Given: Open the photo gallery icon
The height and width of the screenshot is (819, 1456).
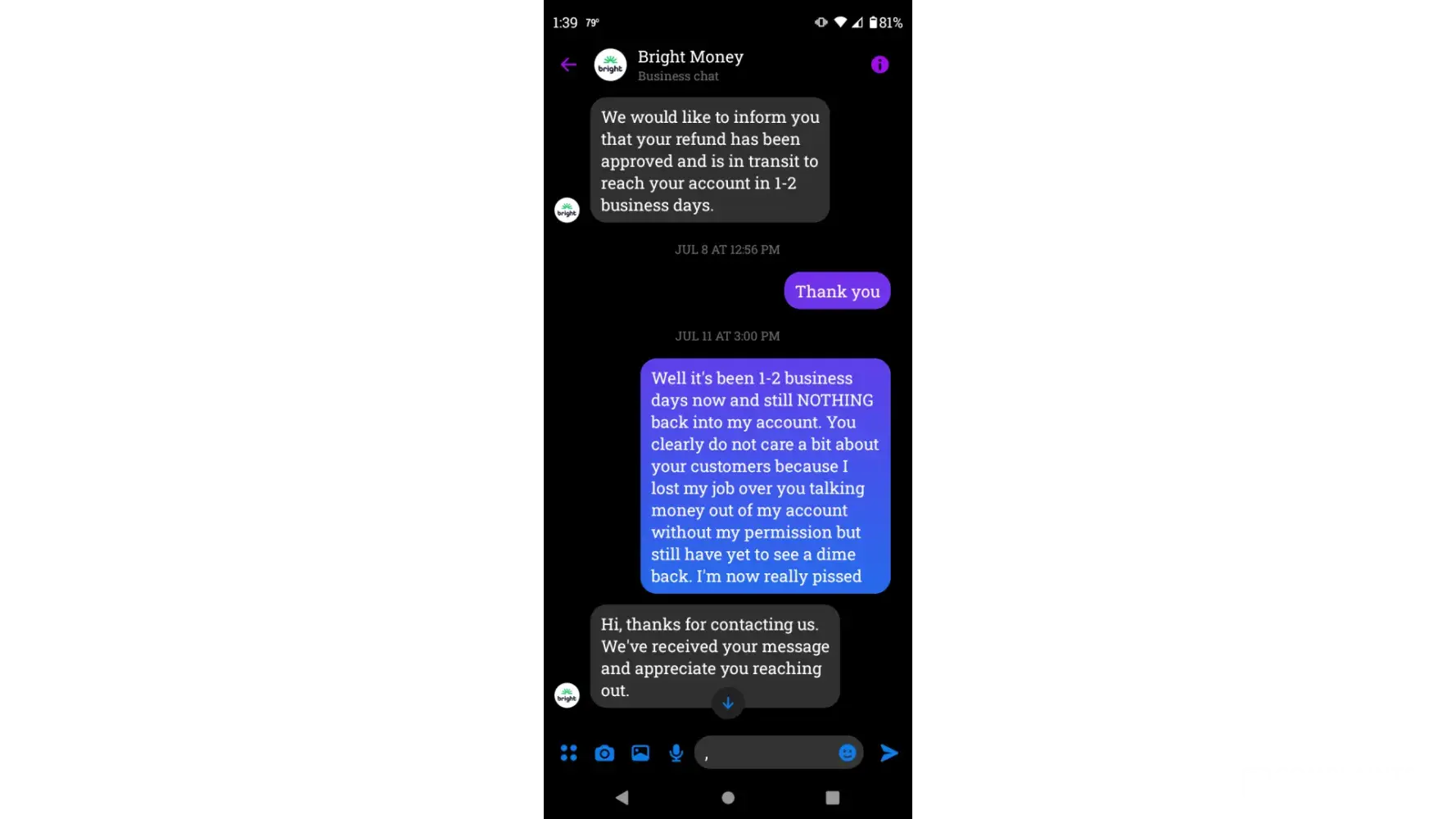Looking at the screenshot, I should pos(640,753).
